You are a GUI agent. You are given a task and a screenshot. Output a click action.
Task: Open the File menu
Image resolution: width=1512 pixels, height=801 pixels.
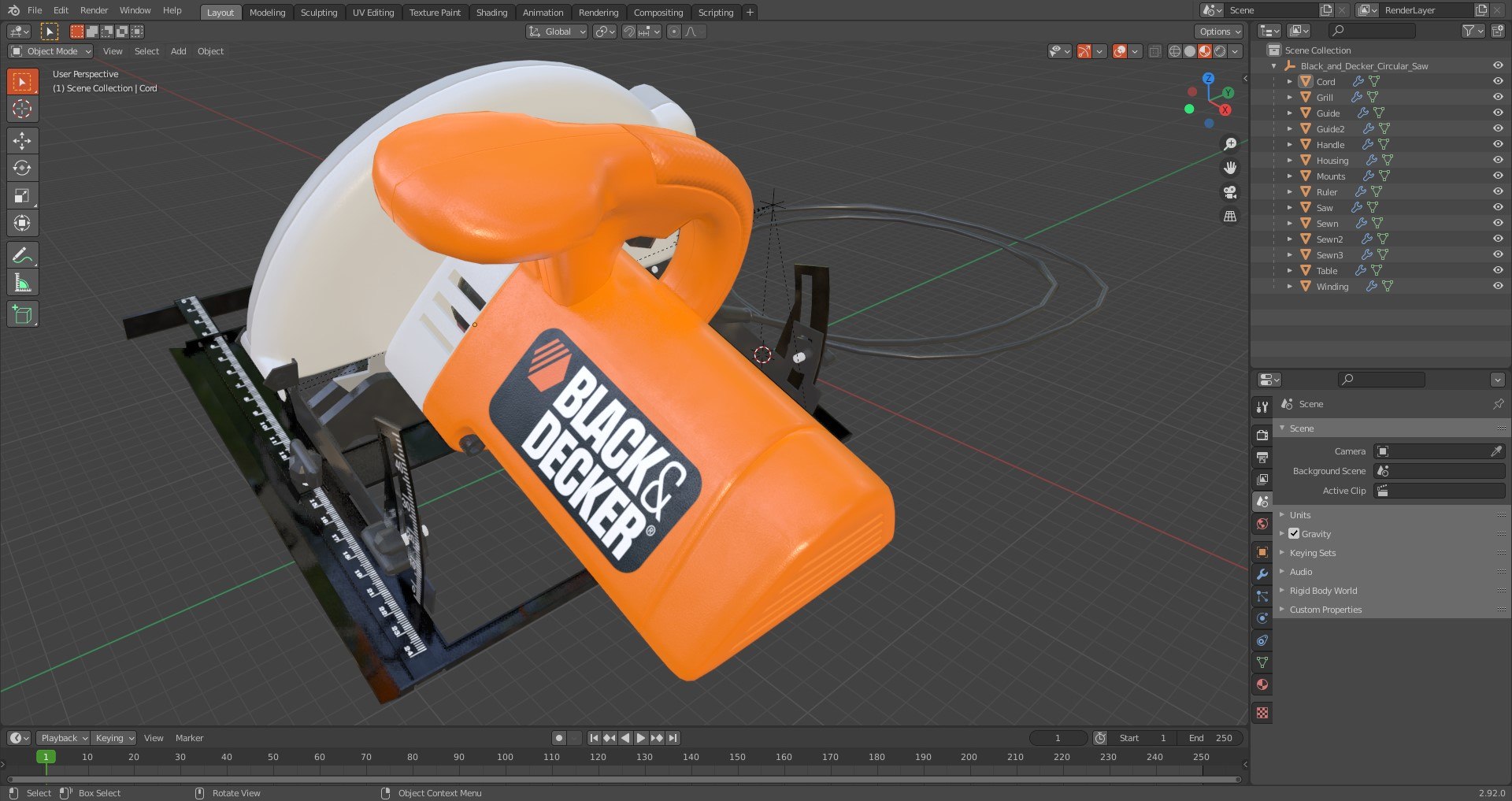coord(35,10)
